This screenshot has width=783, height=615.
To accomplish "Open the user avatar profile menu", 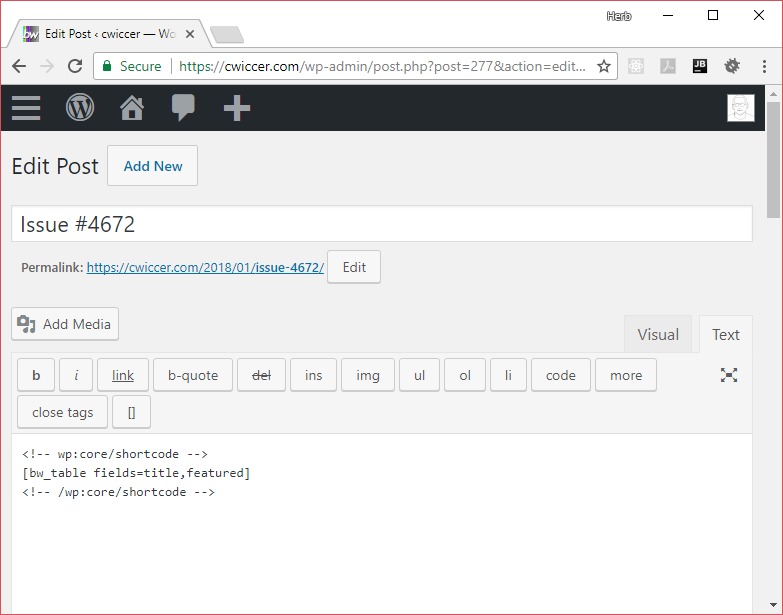I will pyautogui.click(x=741, y=108).
